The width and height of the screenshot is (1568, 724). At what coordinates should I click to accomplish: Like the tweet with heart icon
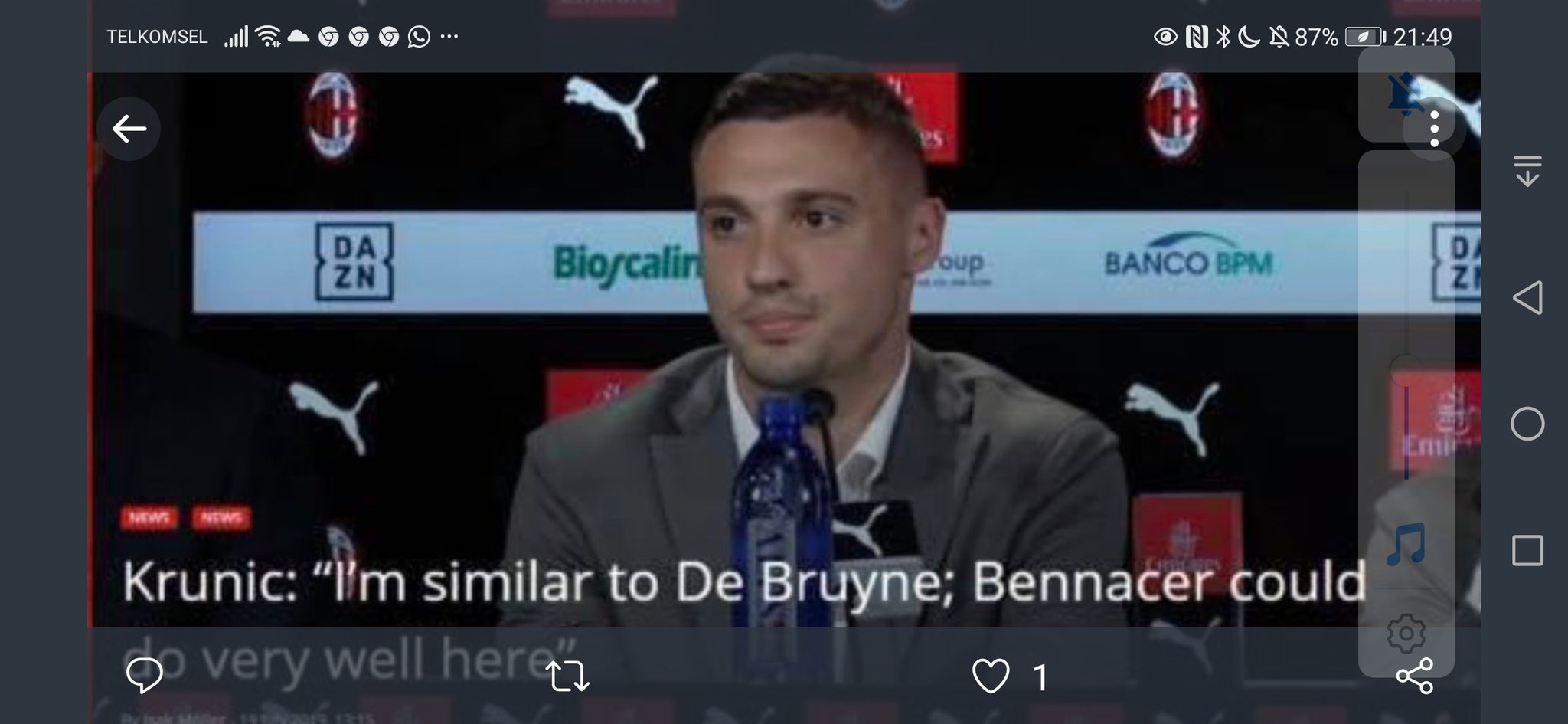point(990,676)
